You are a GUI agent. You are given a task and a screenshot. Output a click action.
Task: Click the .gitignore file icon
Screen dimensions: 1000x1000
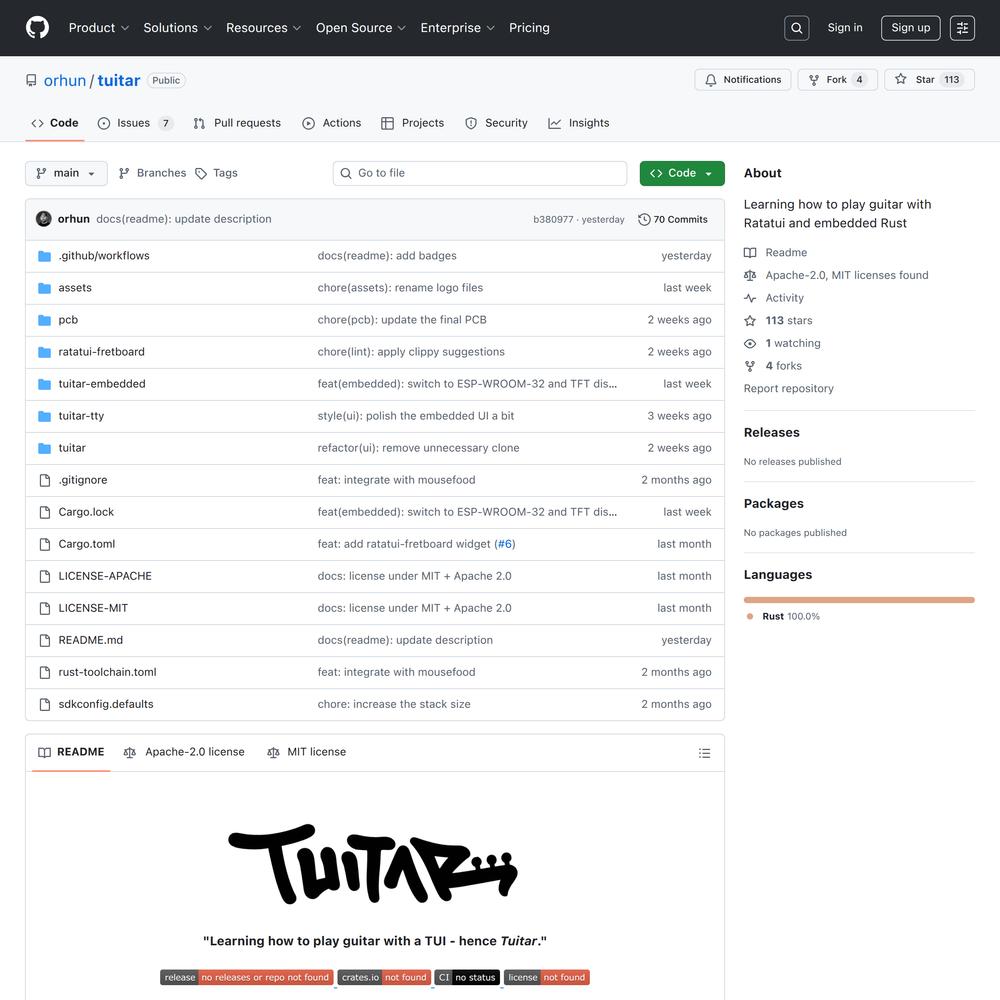(x=45, y=480)
